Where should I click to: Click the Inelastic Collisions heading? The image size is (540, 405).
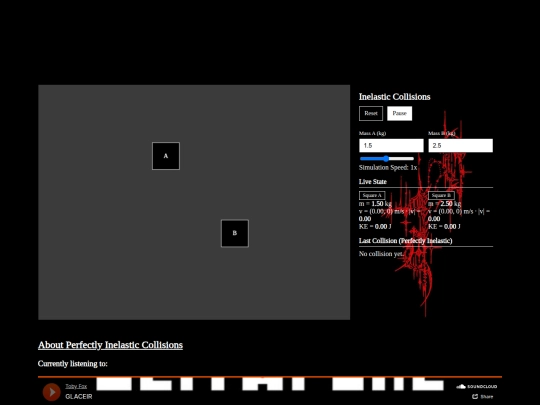point(394,97)
